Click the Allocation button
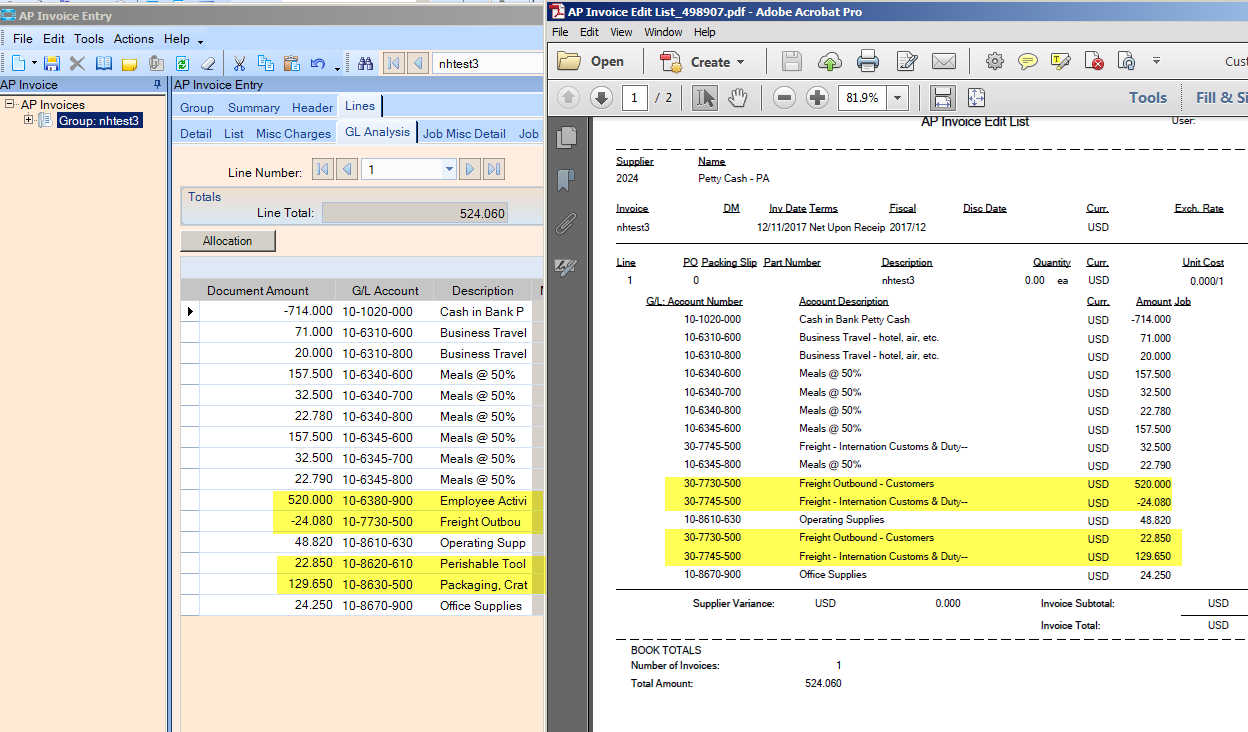Image resolution: width=1248 pixels, height=732 pixels. click(228, 241)
